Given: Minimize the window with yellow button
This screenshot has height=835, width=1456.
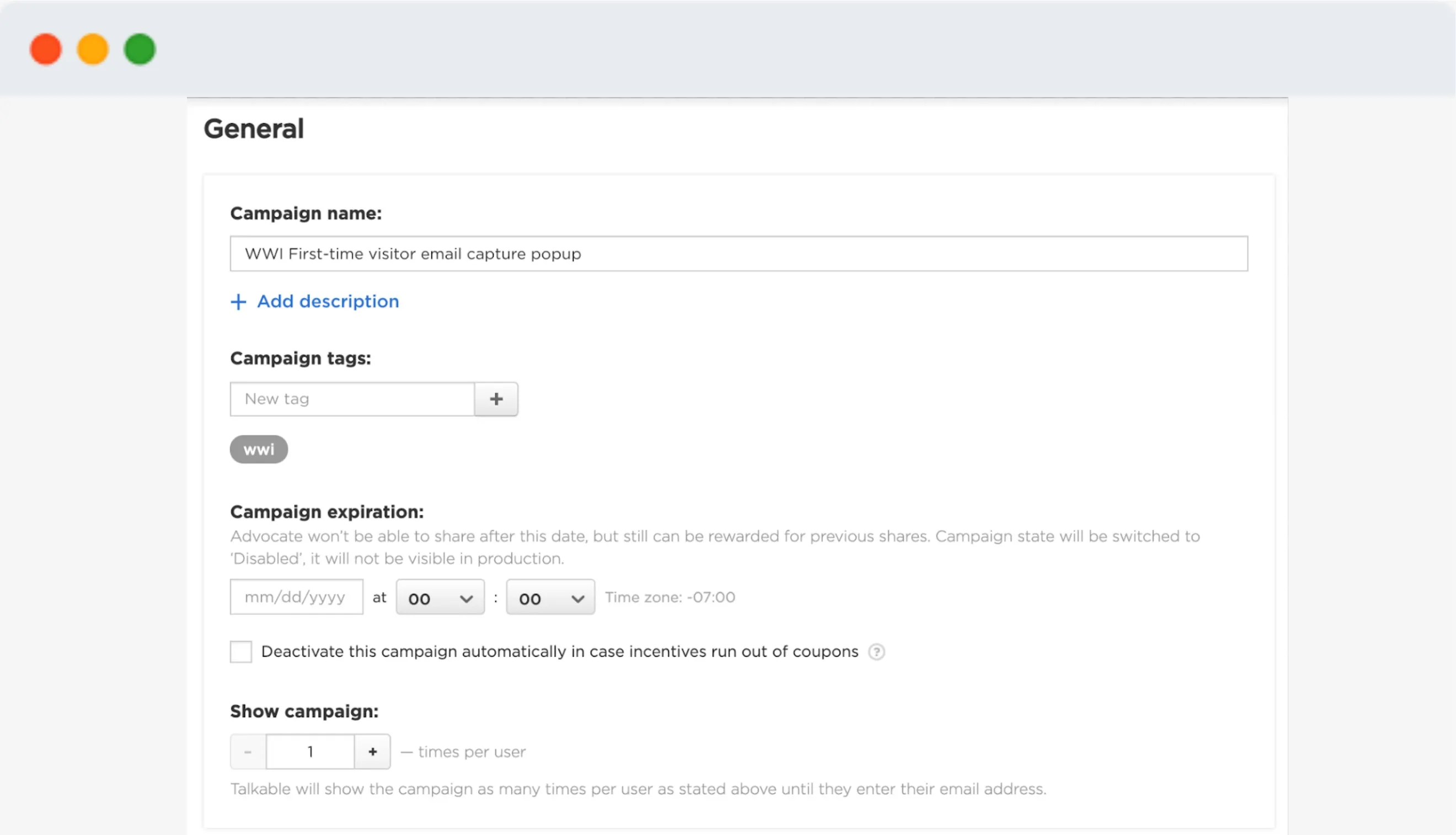Looking at the screenshot, I should [x=93, y=49].
